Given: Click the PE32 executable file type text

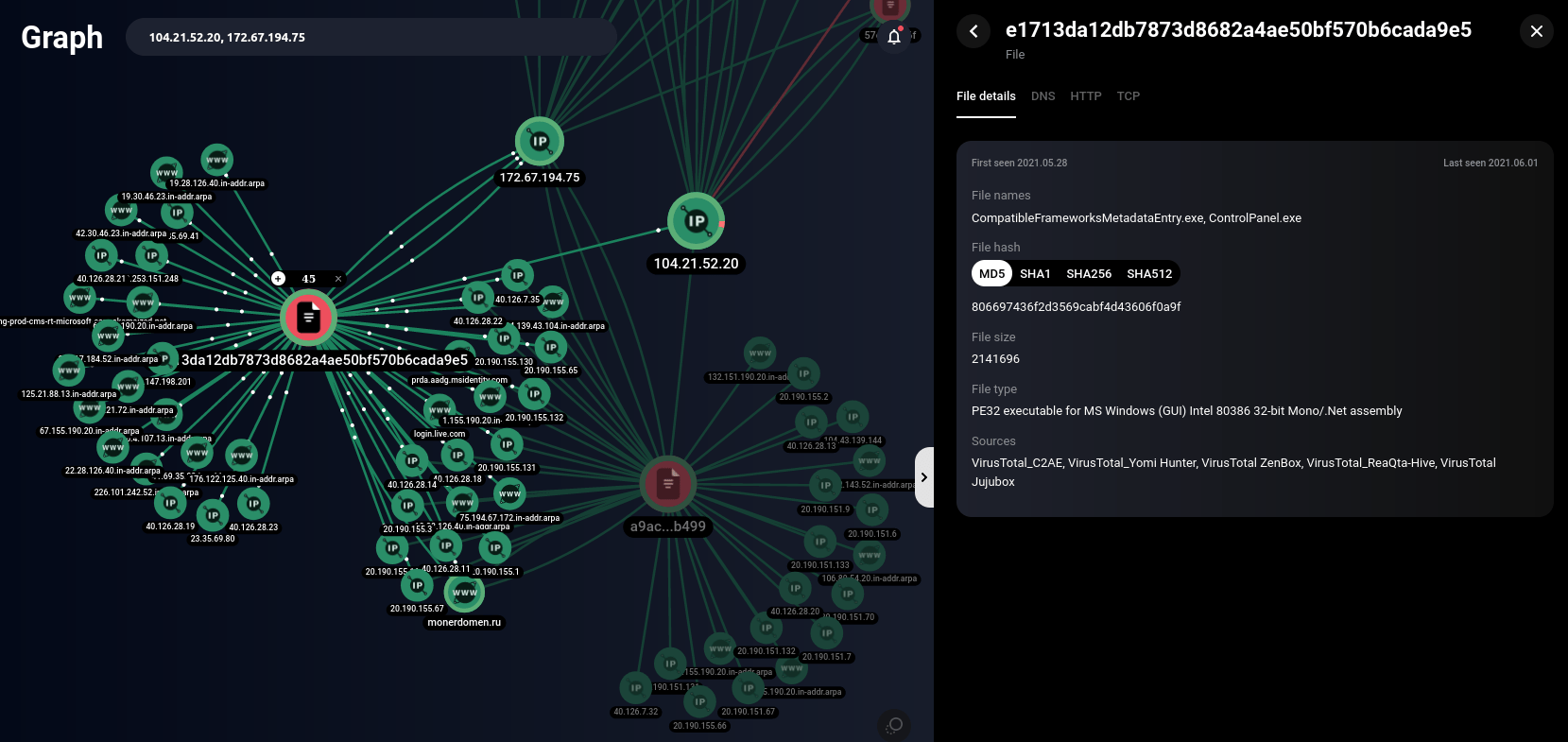Looking at the screenshot, I should [x=1186, y=411].
